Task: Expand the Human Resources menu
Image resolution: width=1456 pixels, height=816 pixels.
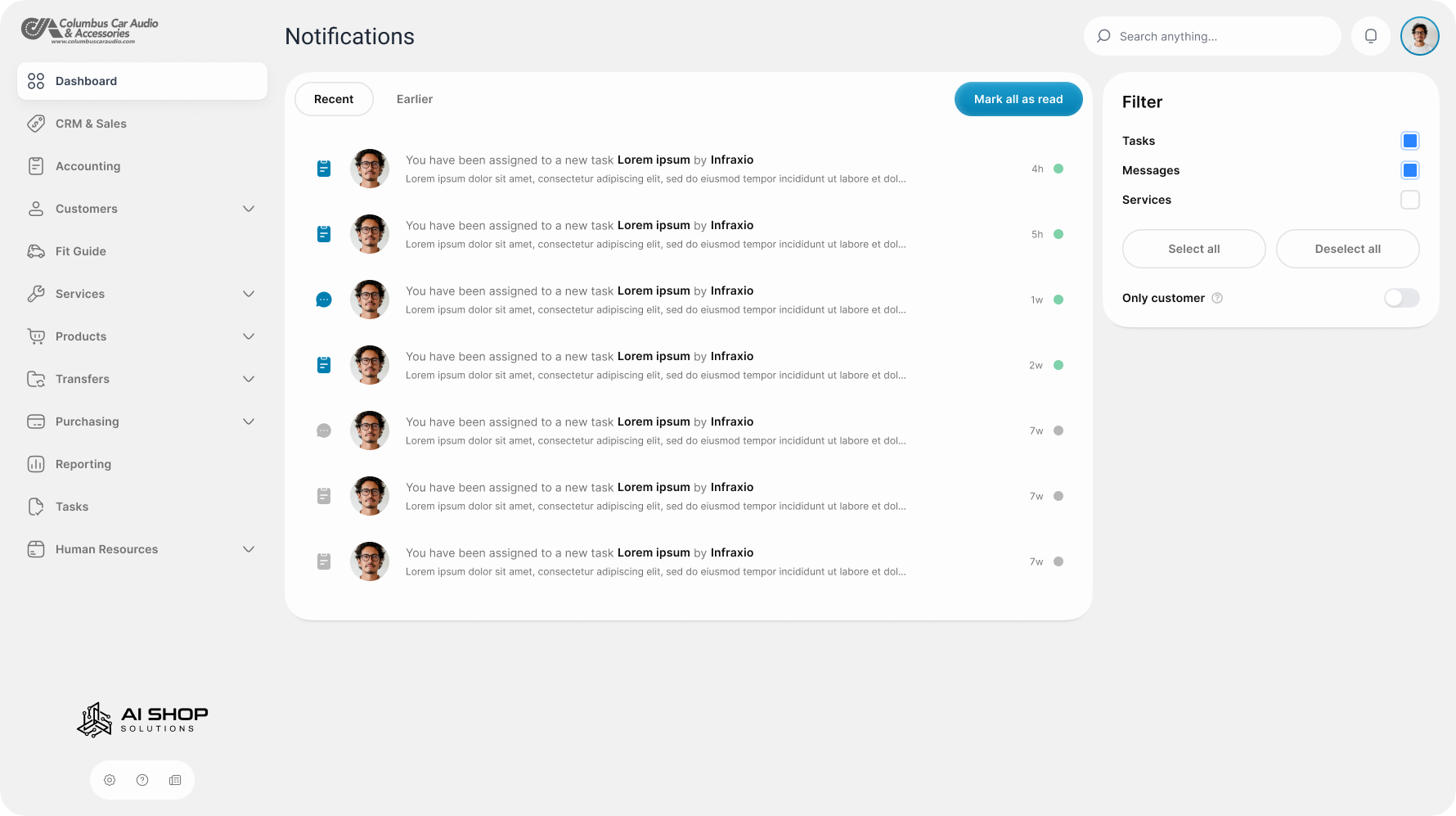Action: (249, 549)
